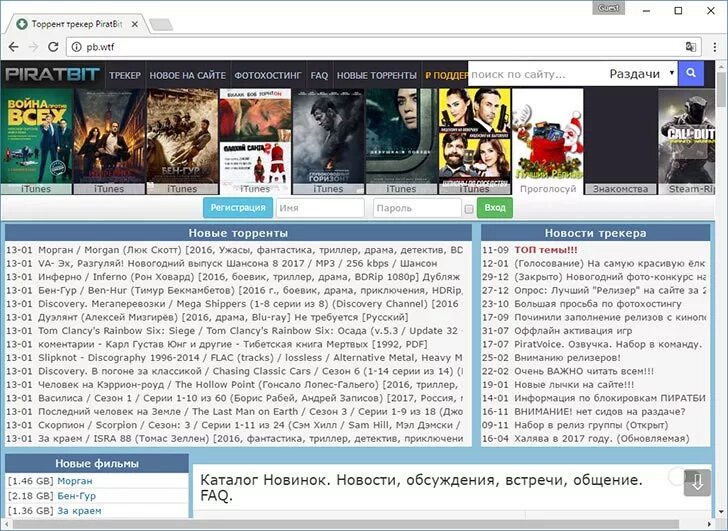The image size is (728, 531).
Task: Open the Знакомства banner
Action: click(x=620, y=141)
